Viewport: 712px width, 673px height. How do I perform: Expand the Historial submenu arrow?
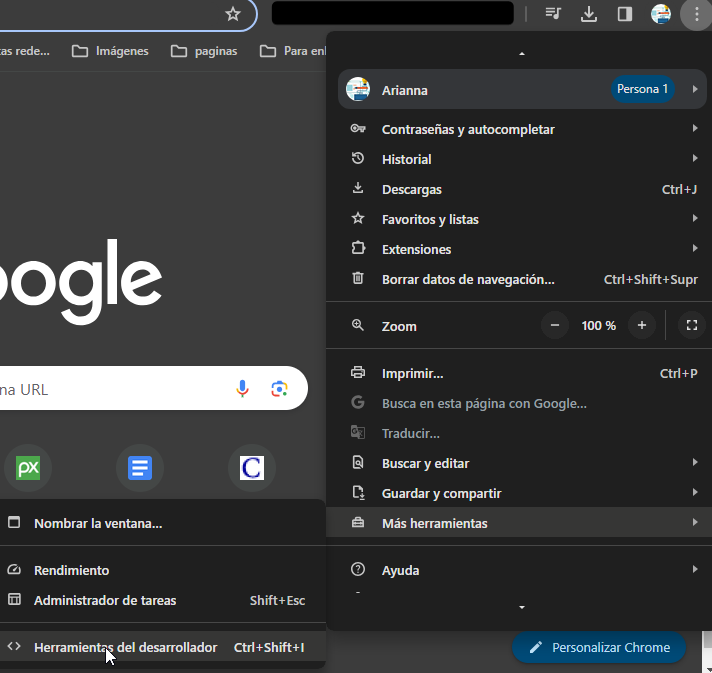point(695,158)
